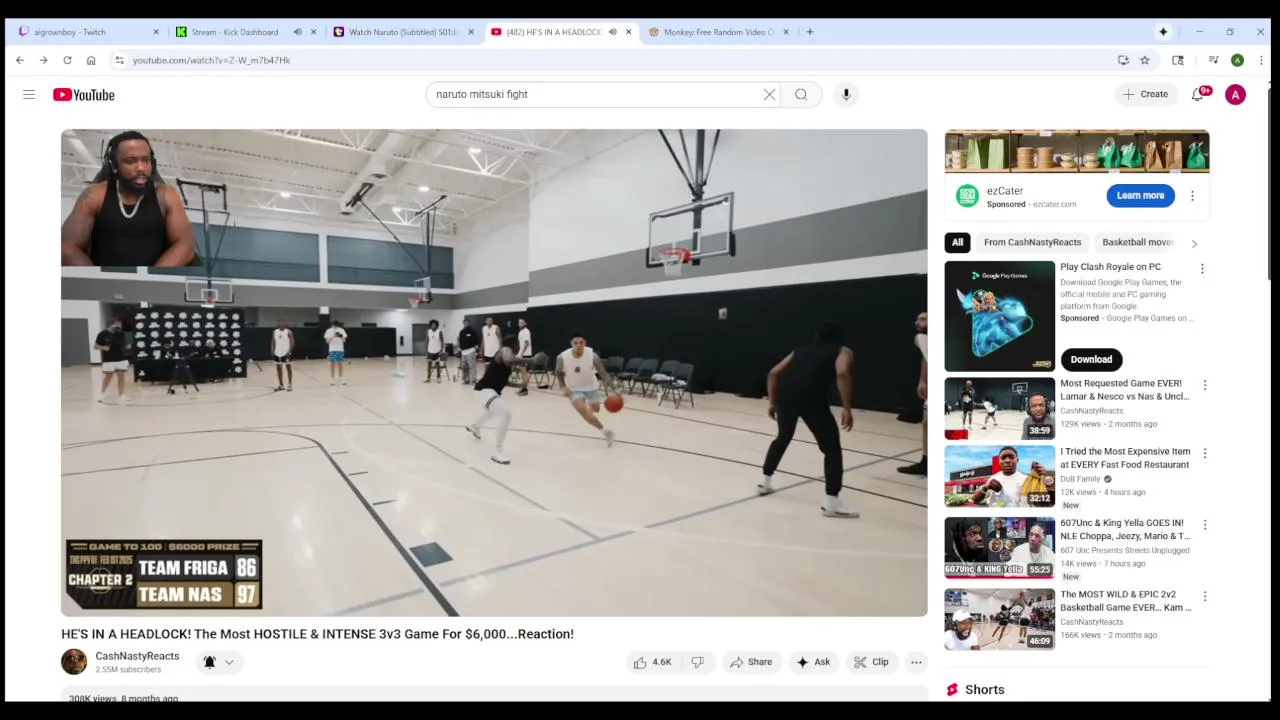This screenshot has width=1280, height=720.
Task: Click the ezCater sponsored ad banner image
Action: coord(1077,151)
